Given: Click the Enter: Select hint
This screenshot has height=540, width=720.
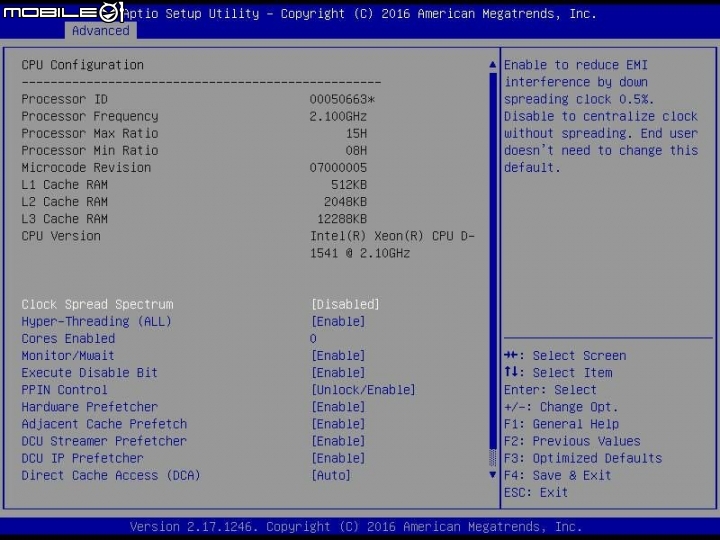Looking at the screenshot, I should [550, 390].
